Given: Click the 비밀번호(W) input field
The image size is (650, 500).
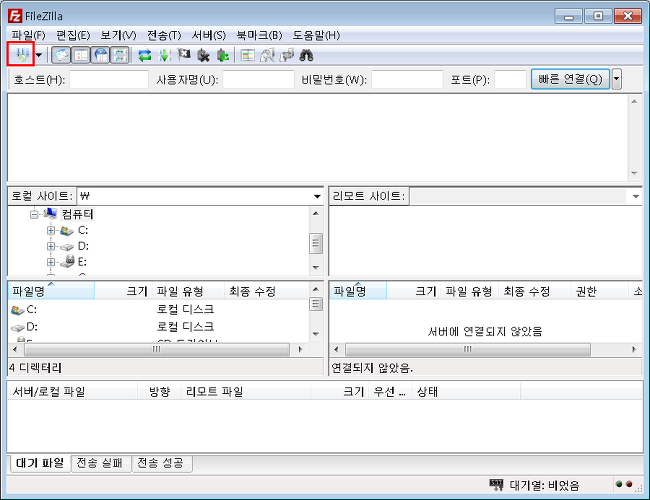Looking at the screenshot, I should click(x=407, y=79).
